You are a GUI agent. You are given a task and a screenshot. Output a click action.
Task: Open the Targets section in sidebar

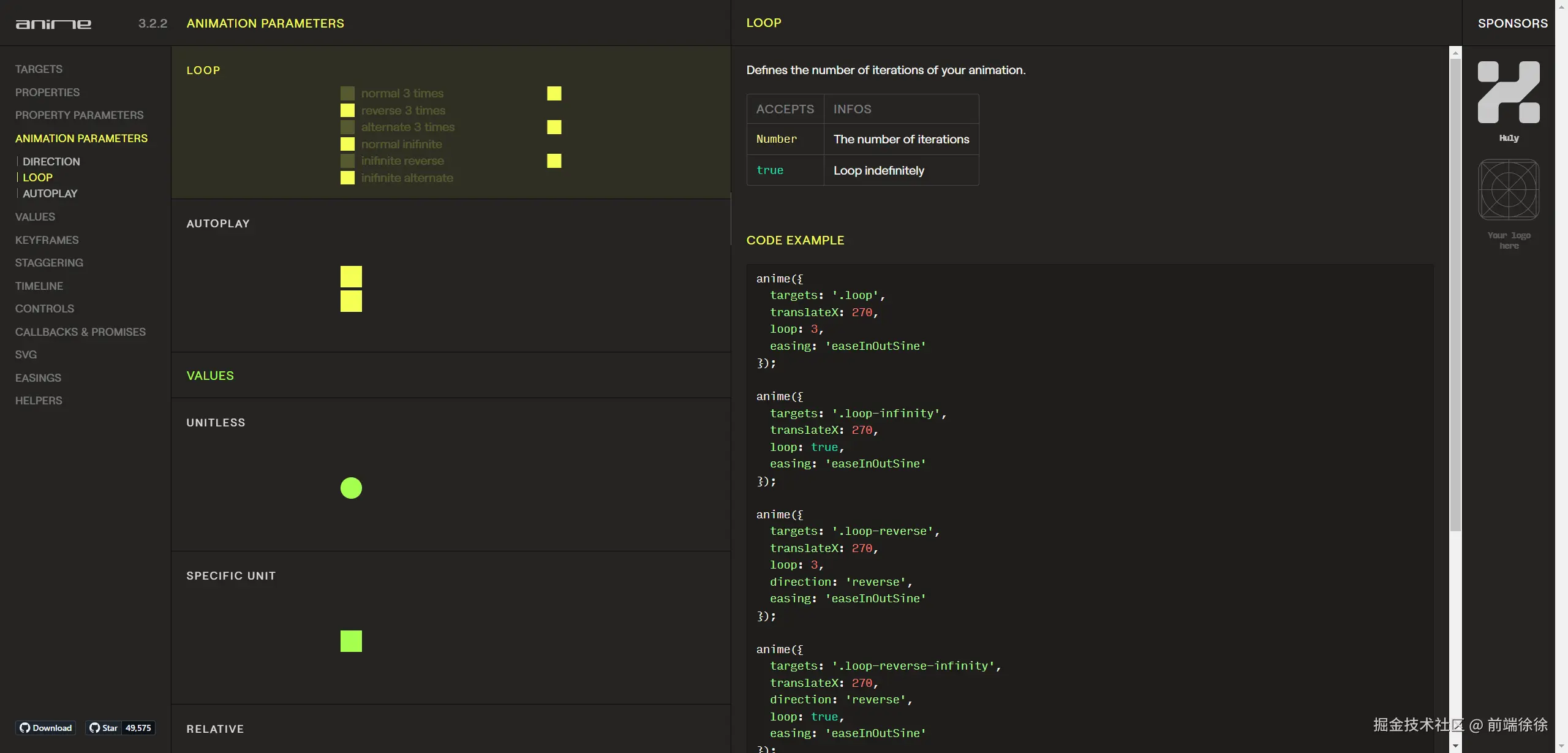click(39, 69)
